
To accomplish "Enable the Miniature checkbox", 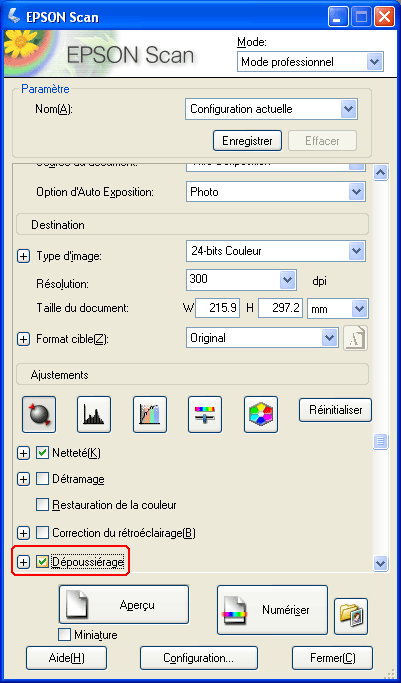I will (64, 635).
